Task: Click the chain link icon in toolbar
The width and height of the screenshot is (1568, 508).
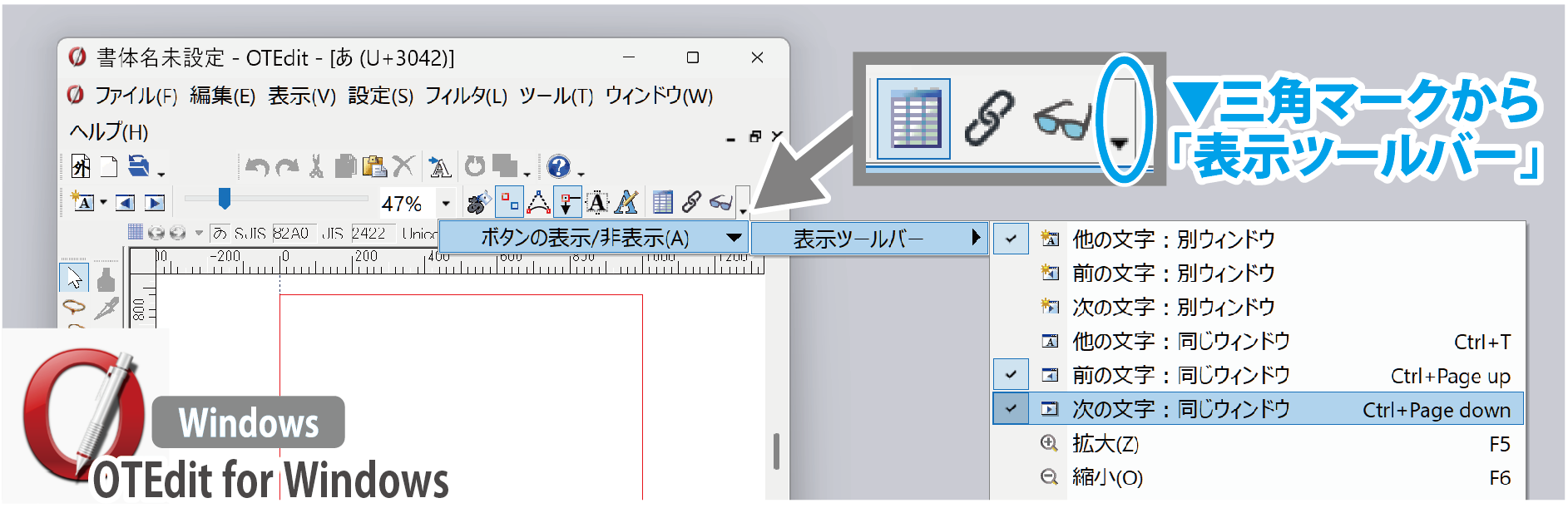Action: tap(691, 202)
